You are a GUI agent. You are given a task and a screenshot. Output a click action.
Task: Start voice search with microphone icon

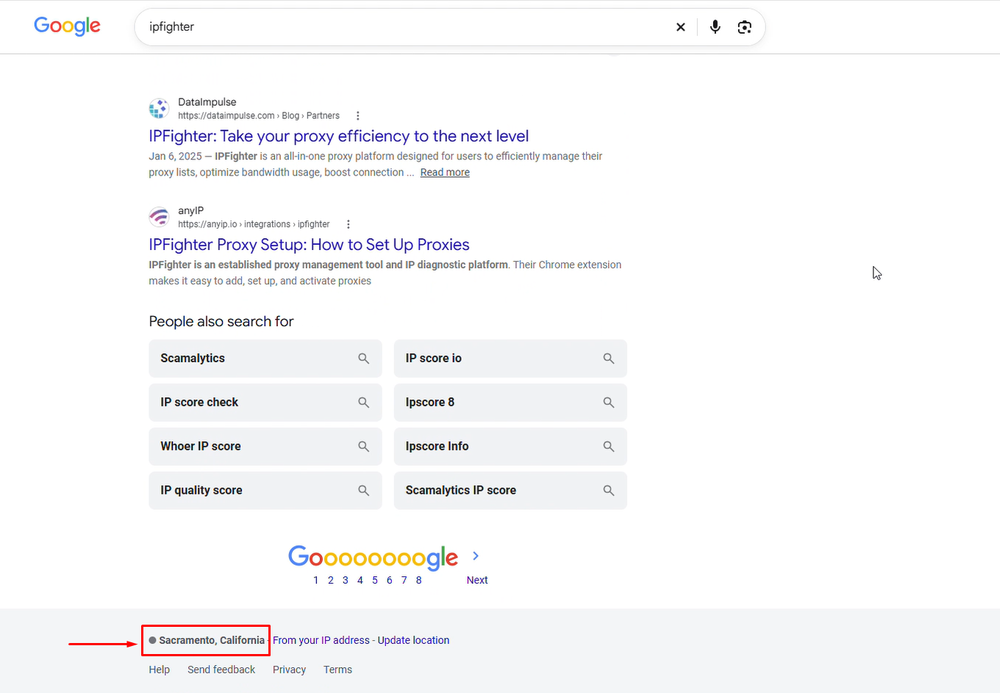pyautogui.click(x=715, y=27)
